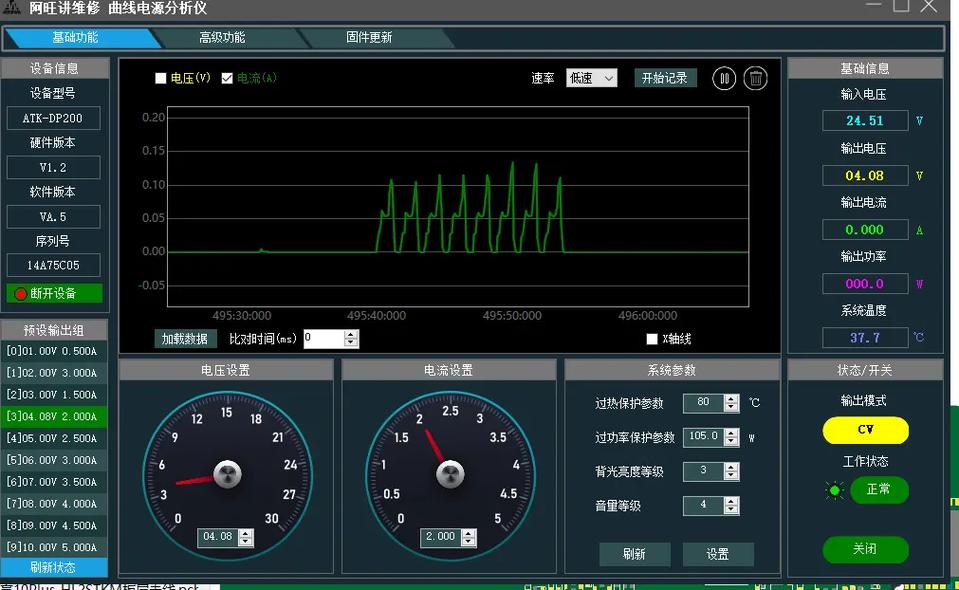Enable the voltage (电压) curve checkbox
This screenshot has height=590, width=959.
click(161, 78)
